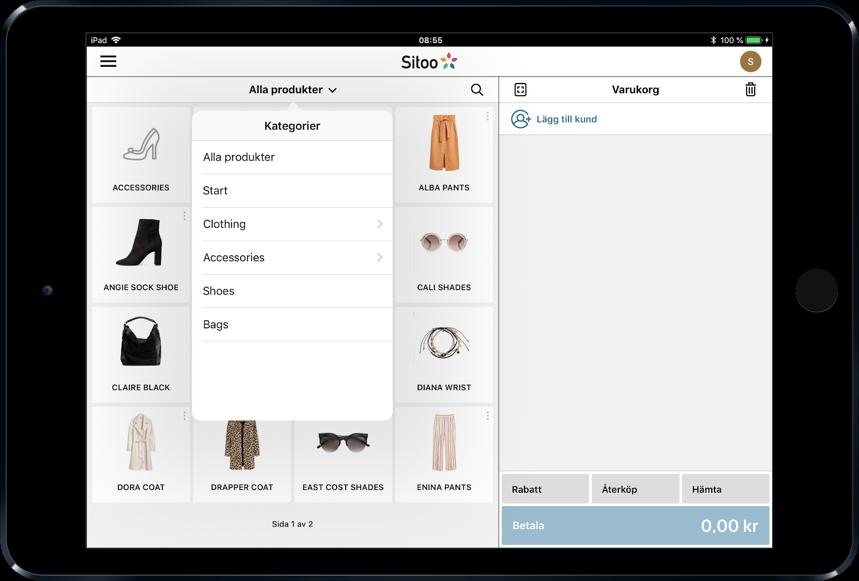Click the Återköp button
The image size is (859, 581).
click(635, 489)
